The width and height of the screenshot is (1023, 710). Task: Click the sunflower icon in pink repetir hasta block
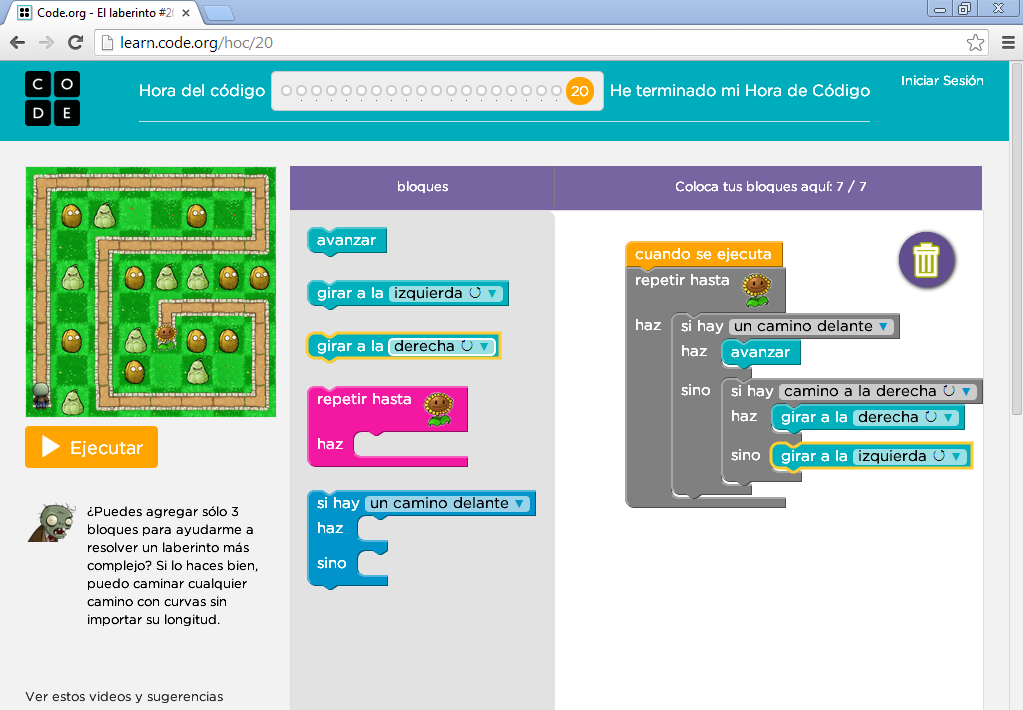coord(439,409)
